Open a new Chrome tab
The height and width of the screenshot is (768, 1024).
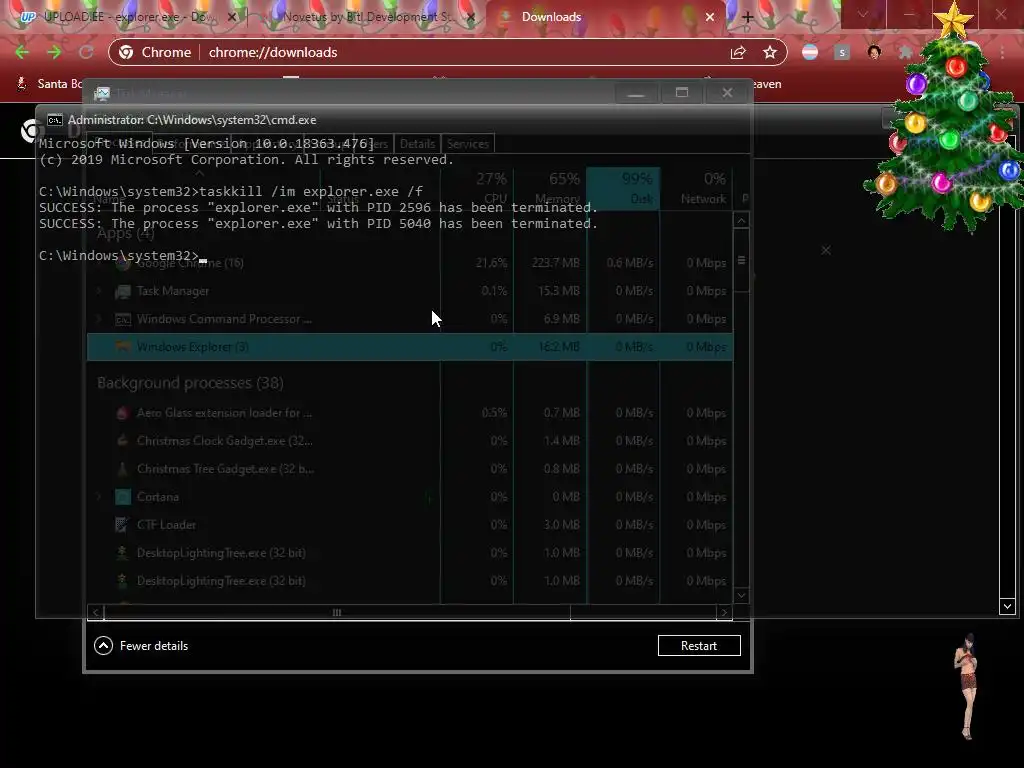pos(748,17)
